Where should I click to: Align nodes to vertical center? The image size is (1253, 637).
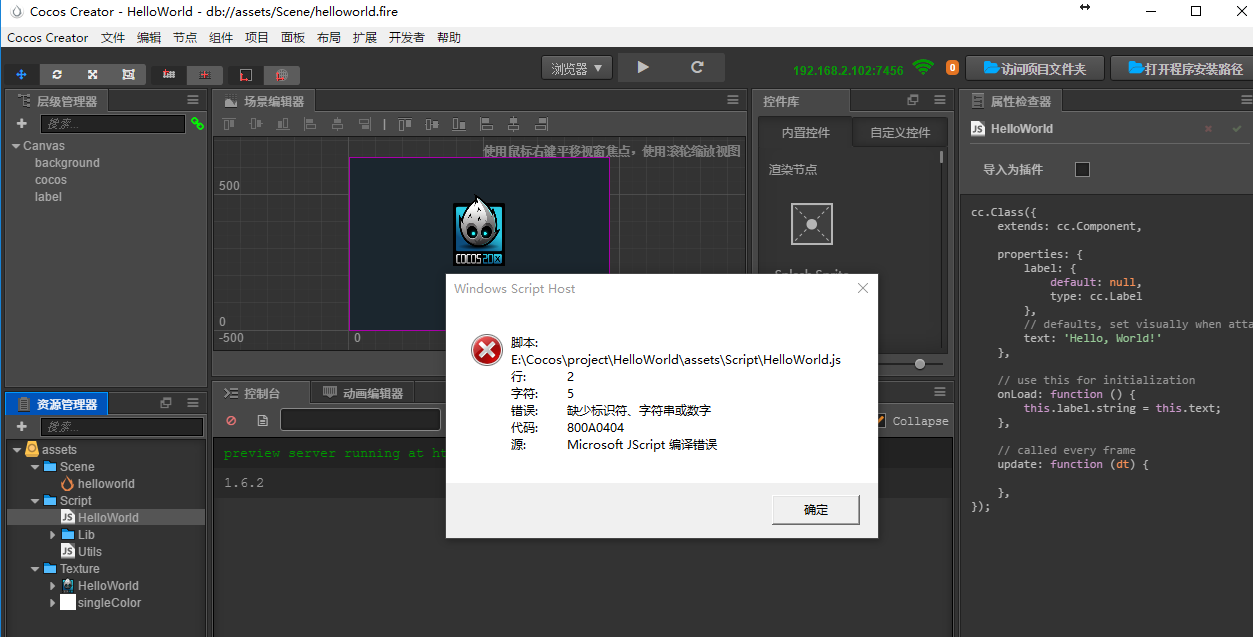tap(255, 125)
